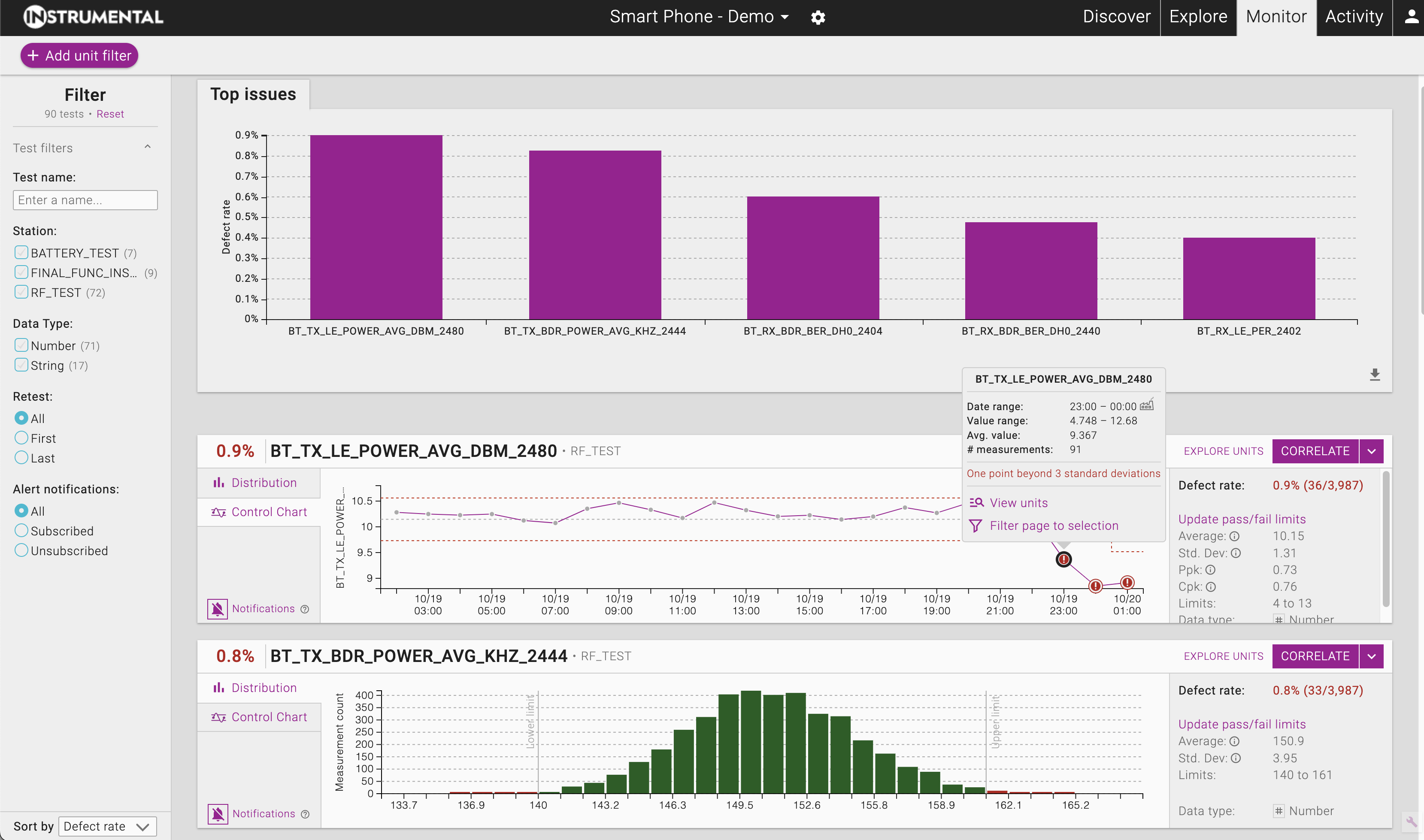Click the info icon beside Ppk

click(1210, 570)
